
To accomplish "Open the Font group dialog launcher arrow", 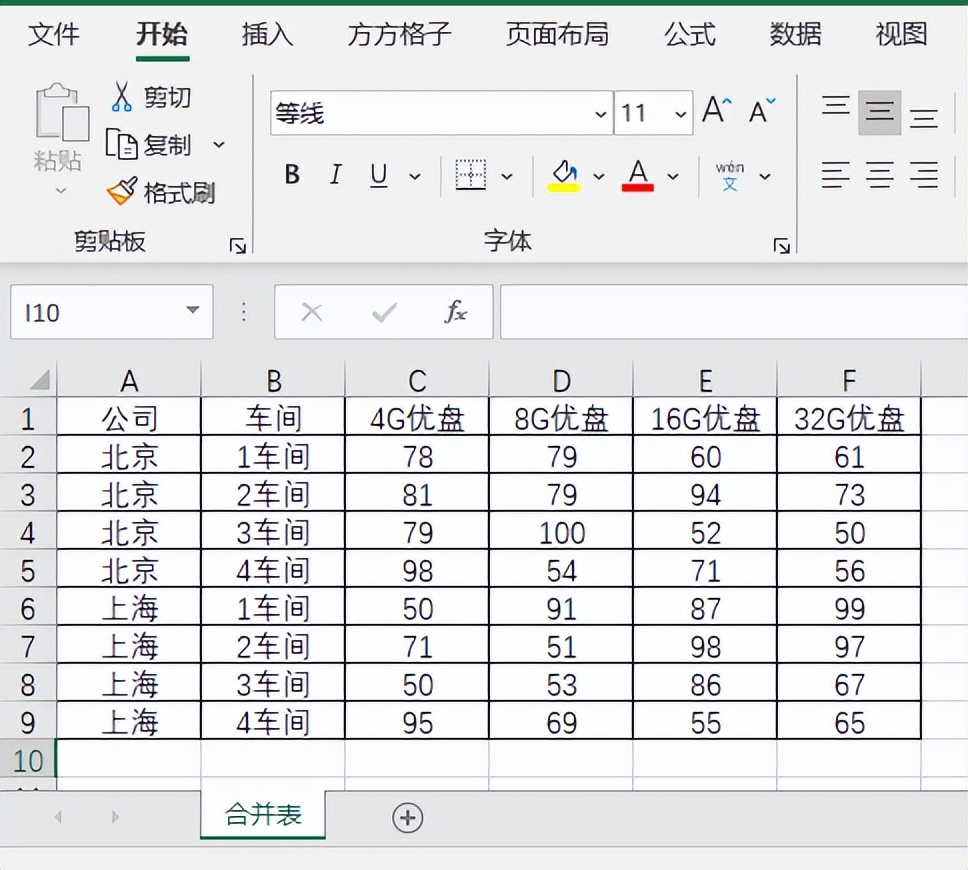I will pyautogui.click(x=781, y=244).
